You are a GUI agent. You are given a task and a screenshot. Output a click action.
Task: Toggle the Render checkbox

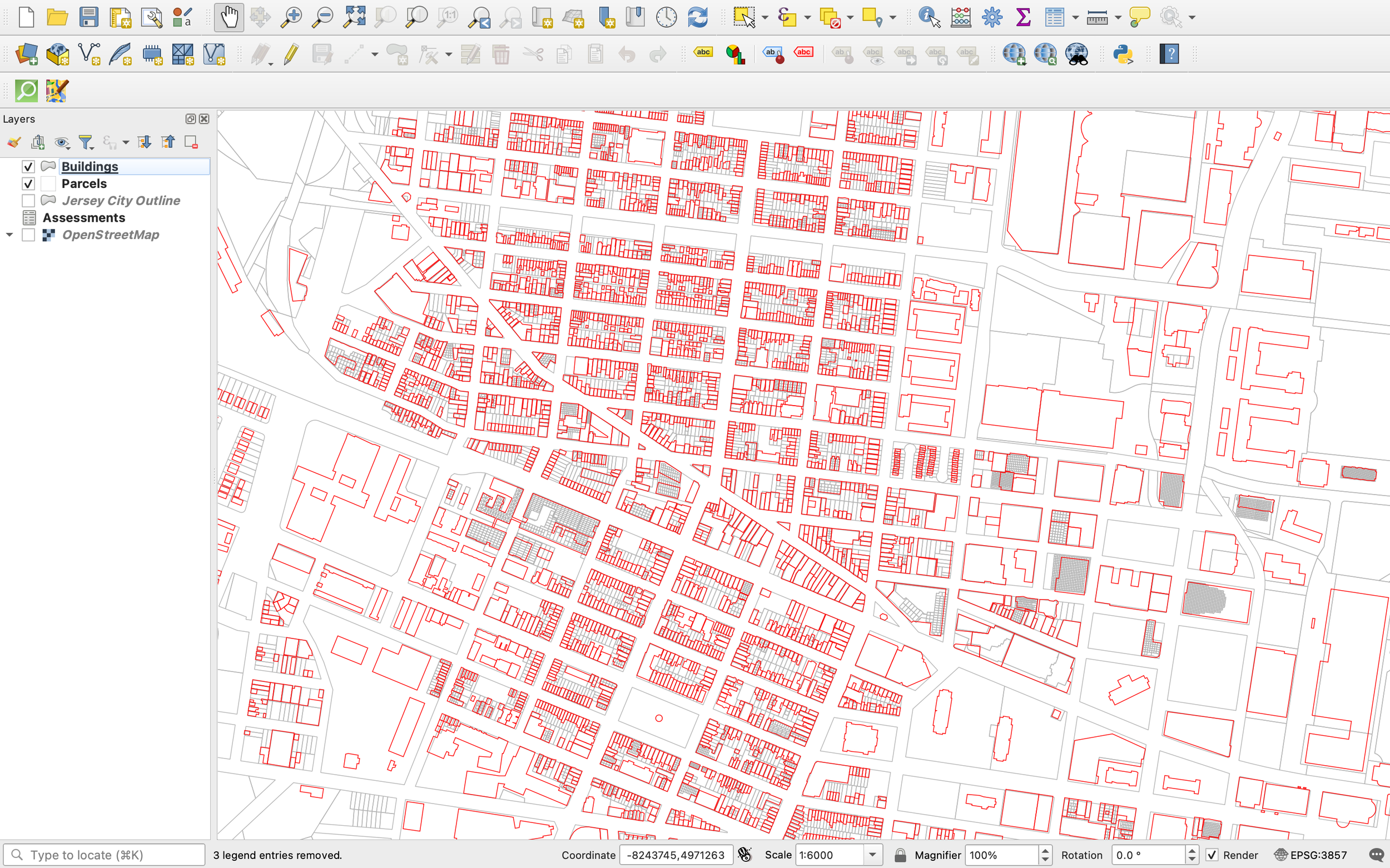tap(1212, 855)
